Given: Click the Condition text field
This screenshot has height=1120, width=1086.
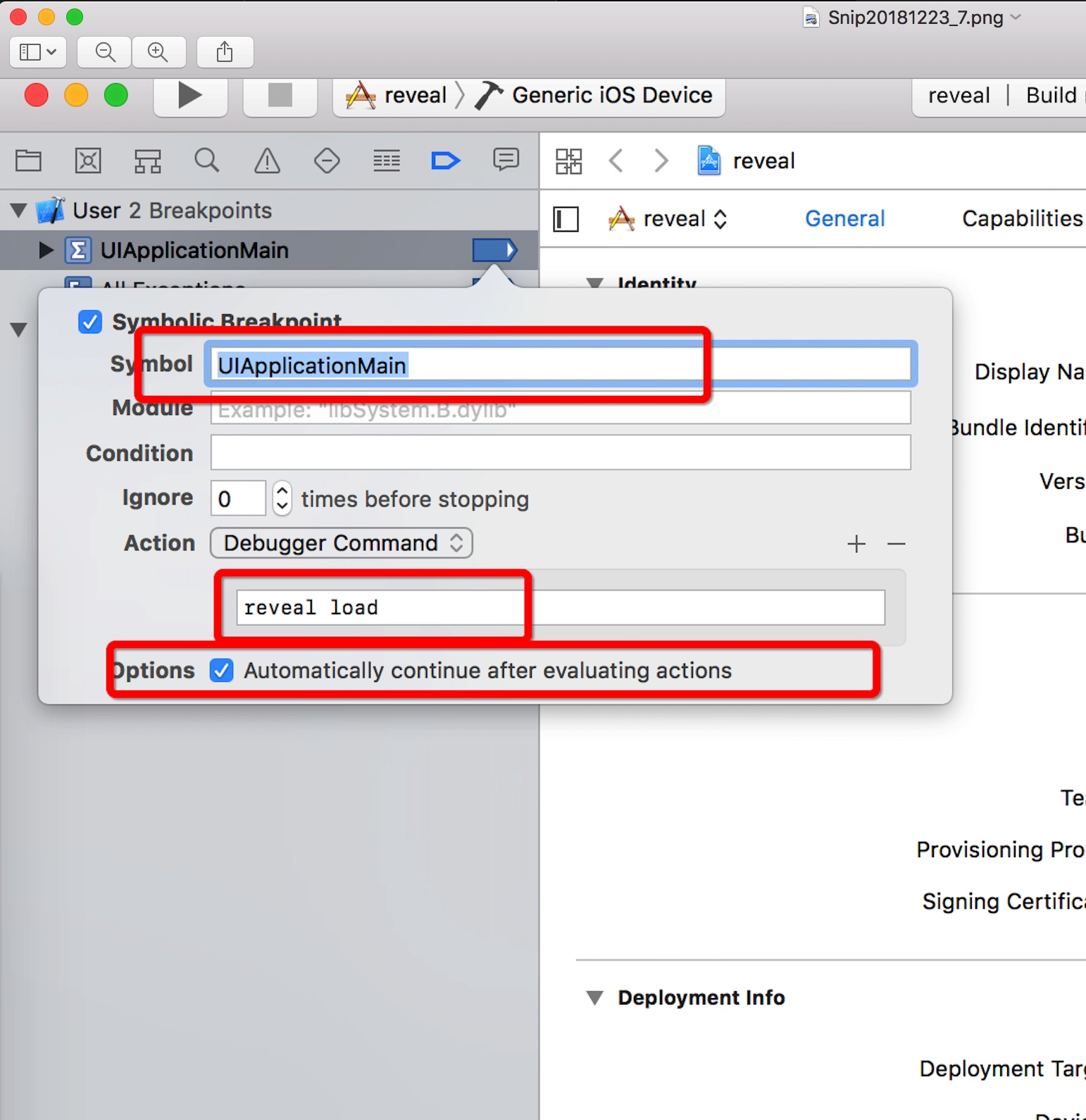Looking at the screenshot, I should 561,452.
